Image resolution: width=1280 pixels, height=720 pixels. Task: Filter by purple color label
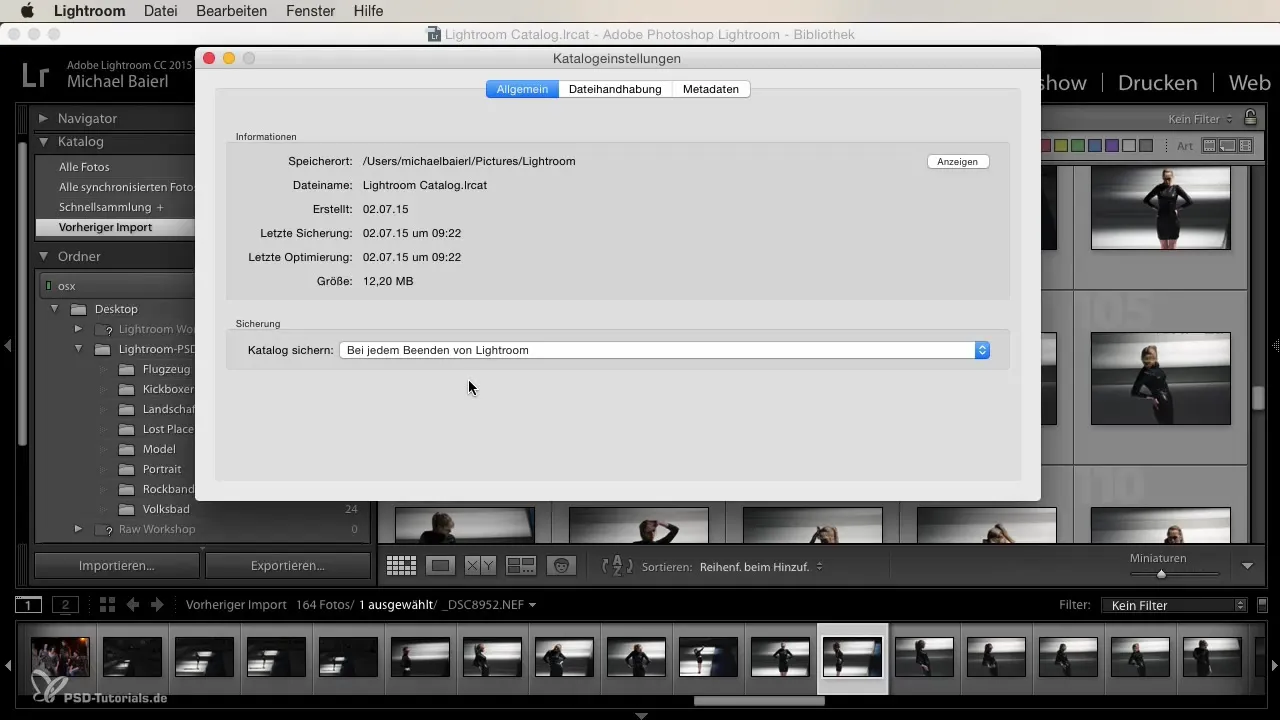coord(1112,146)
